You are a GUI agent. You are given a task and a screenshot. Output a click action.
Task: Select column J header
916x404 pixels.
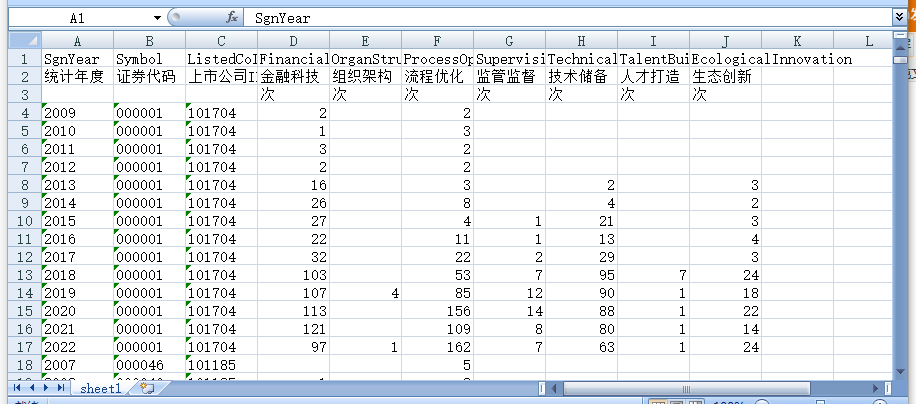click(726, 41)
